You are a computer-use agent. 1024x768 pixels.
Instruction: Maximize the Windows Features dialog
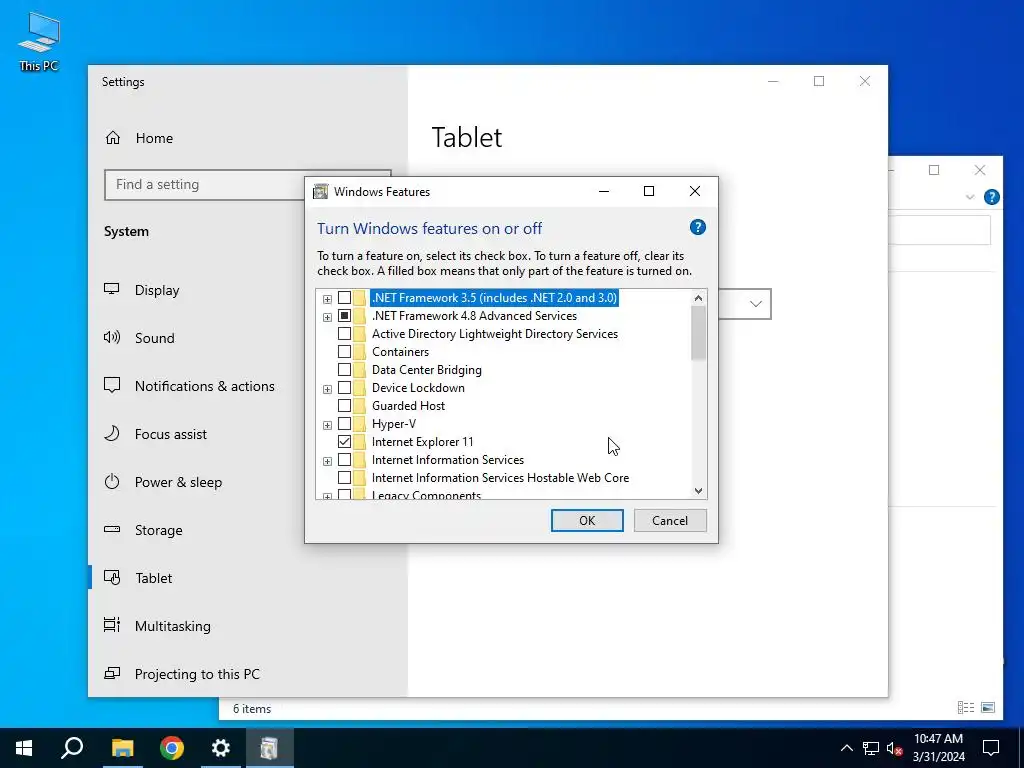649,191
